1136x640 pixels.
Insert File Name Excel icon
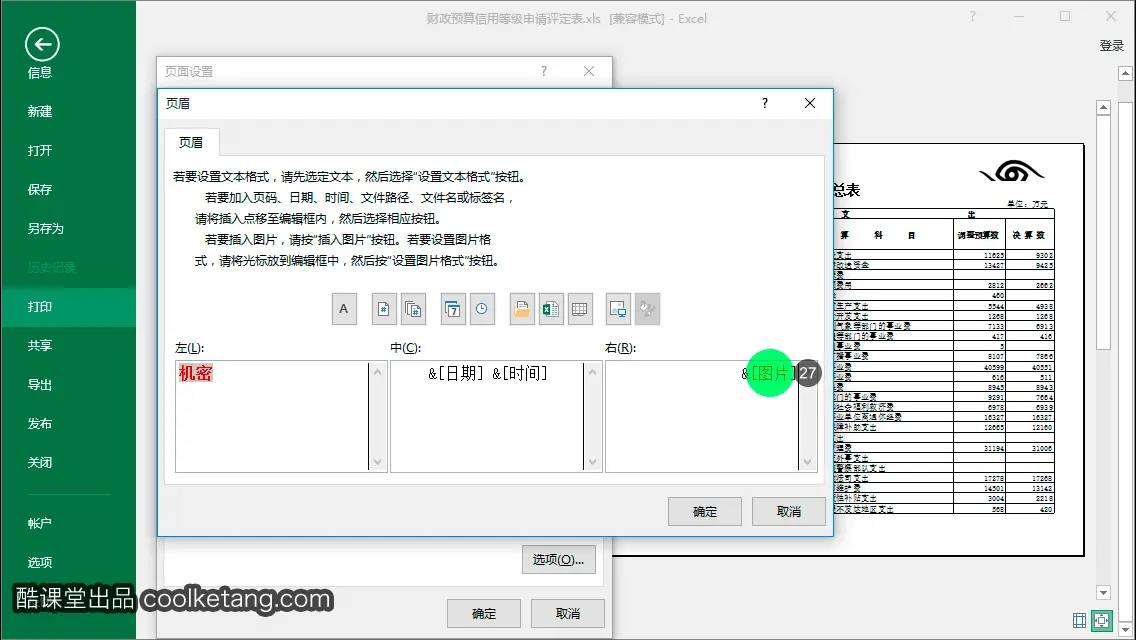tap(551, 309)
